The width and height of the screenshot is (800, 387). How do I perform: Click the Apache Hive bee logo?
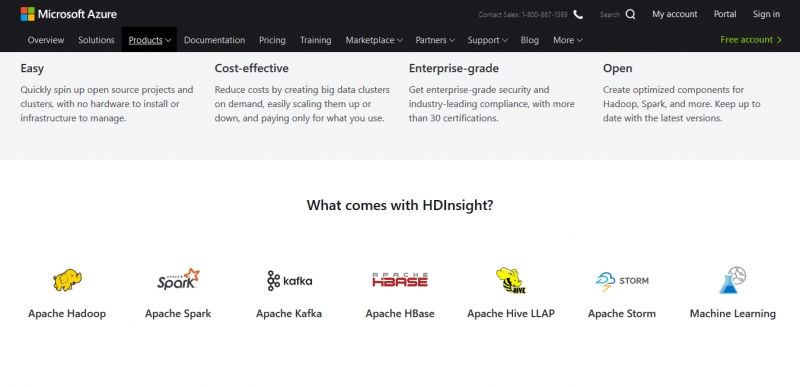[511, 280]
